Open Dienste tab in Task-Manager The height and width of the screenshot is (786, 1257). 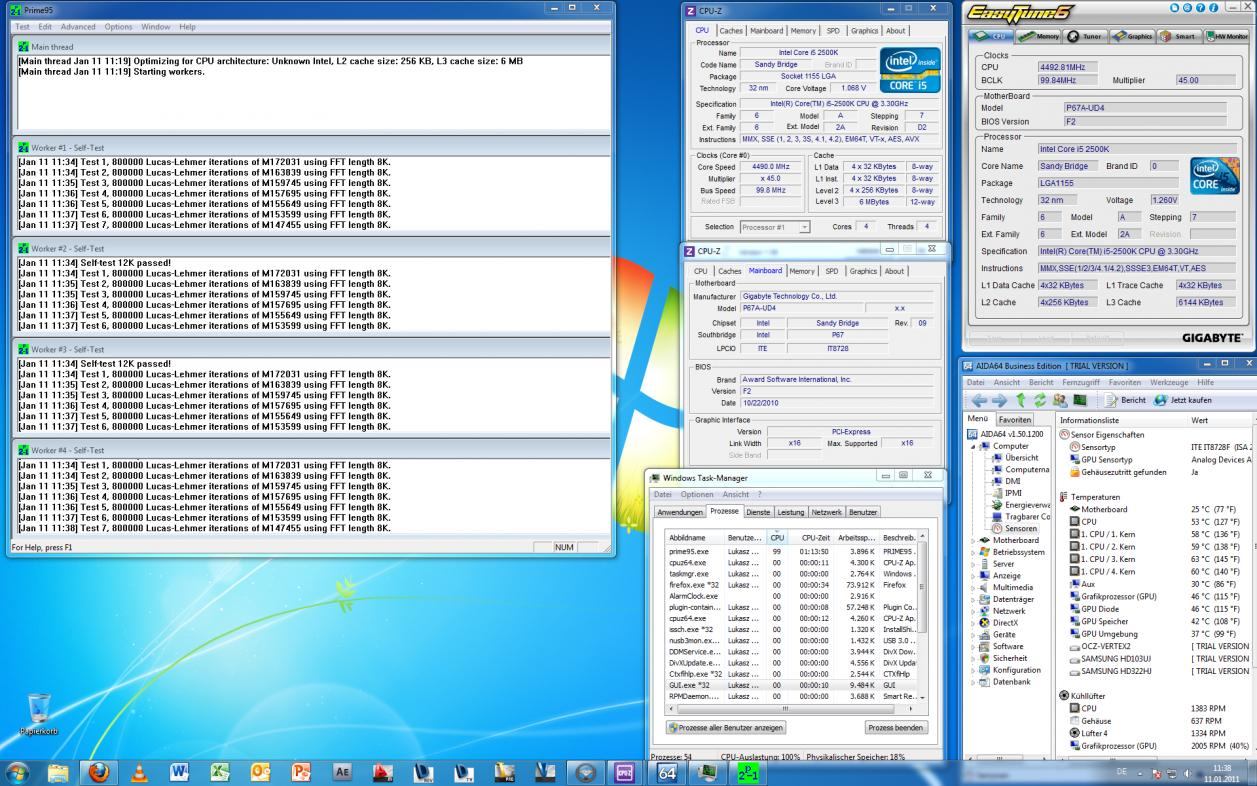(758, 512)
